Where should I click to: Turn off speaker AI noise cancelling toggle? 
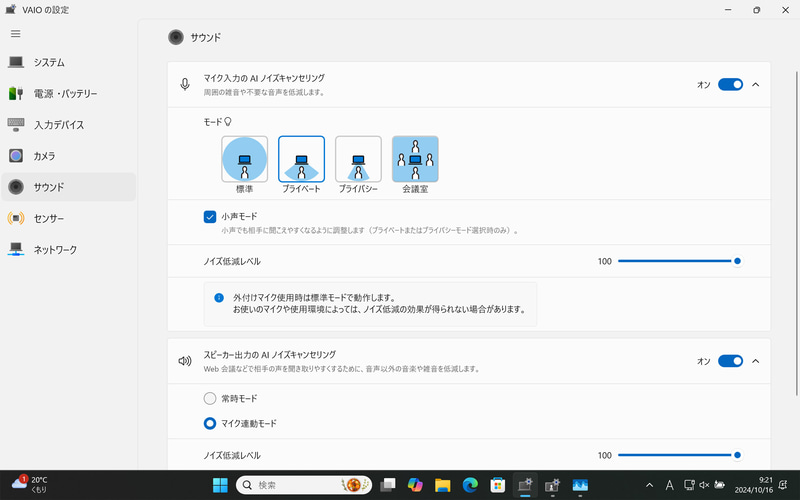click(731, 361)
